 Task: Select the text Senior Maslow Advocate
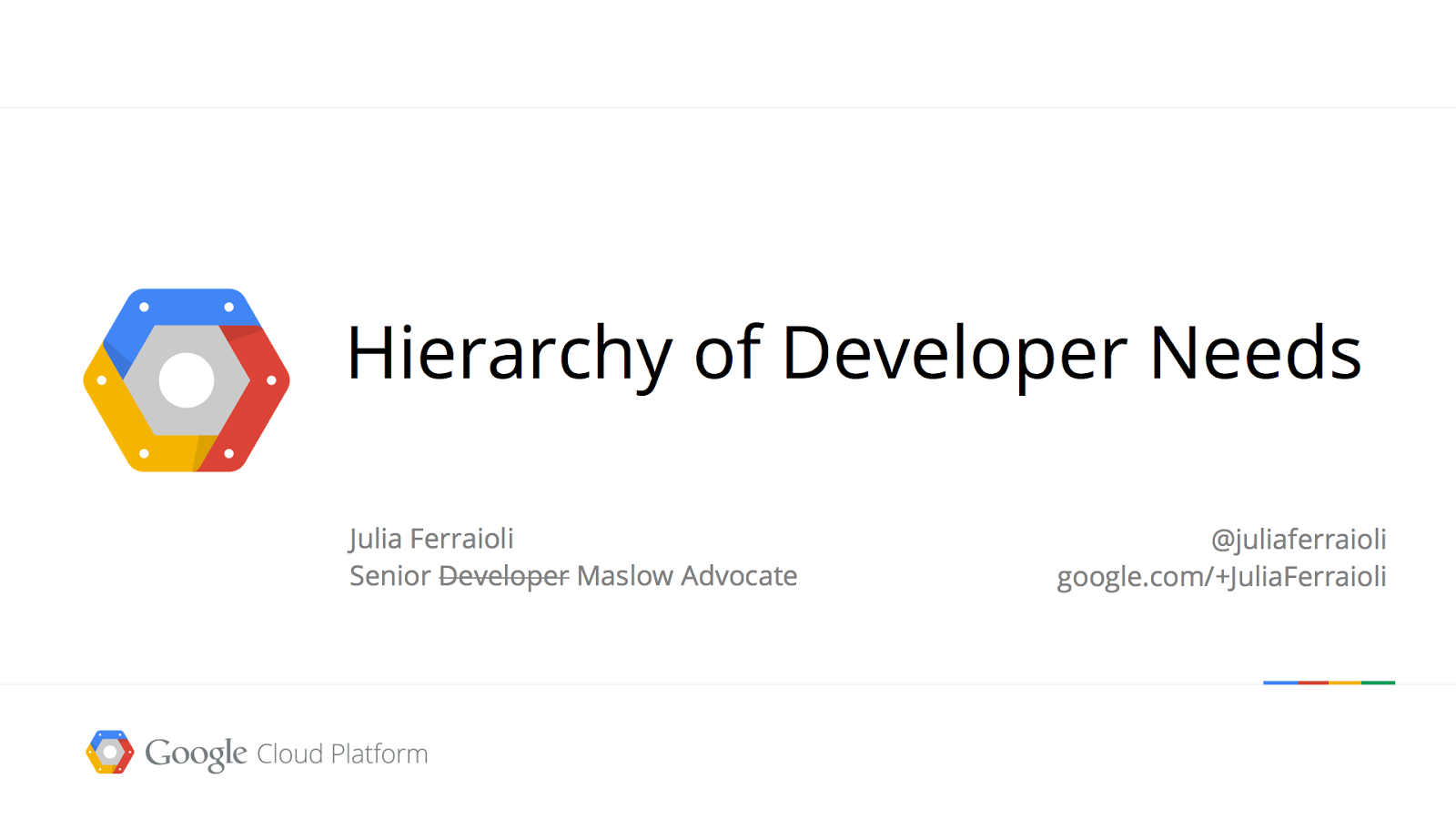tap(571, 576)
